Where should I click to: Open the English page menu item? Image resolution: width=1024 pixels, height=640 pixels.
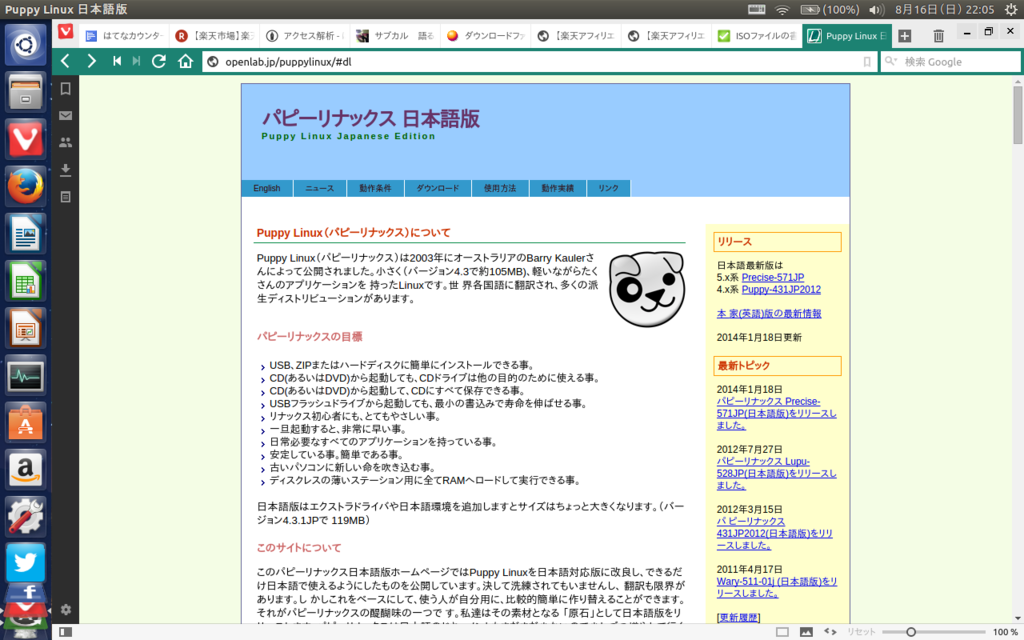[266, 188]
